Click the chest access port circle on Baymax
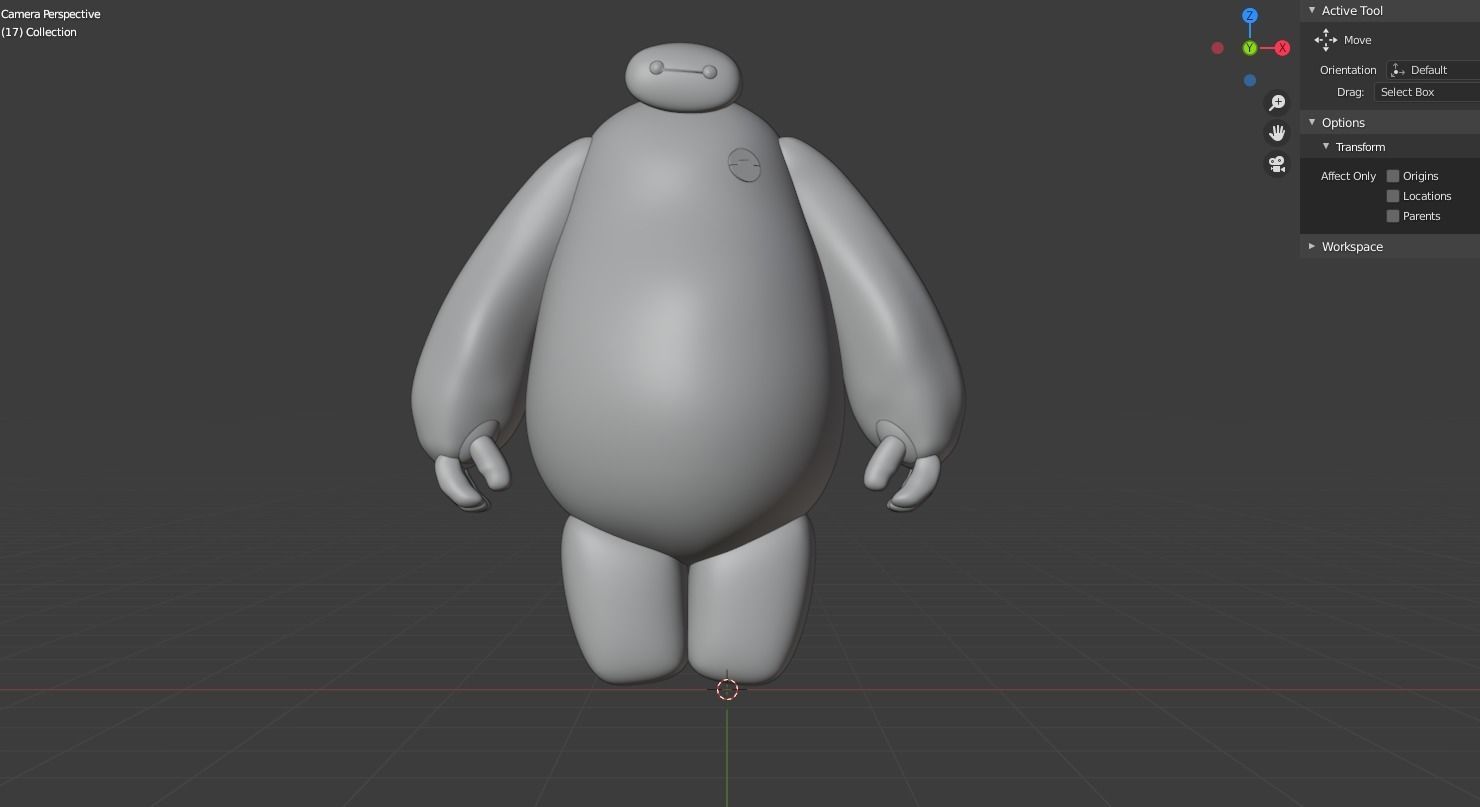Screen dimensions: 1480x807 [744, 165]
